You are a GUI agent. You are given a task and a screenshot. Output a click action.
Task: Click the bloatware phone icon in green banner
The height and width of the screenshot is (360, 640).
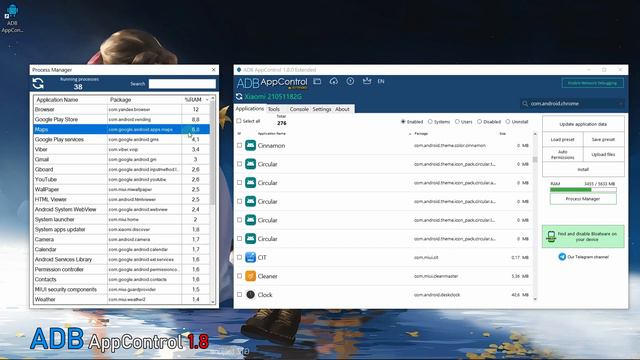click(x=551, y=236)
